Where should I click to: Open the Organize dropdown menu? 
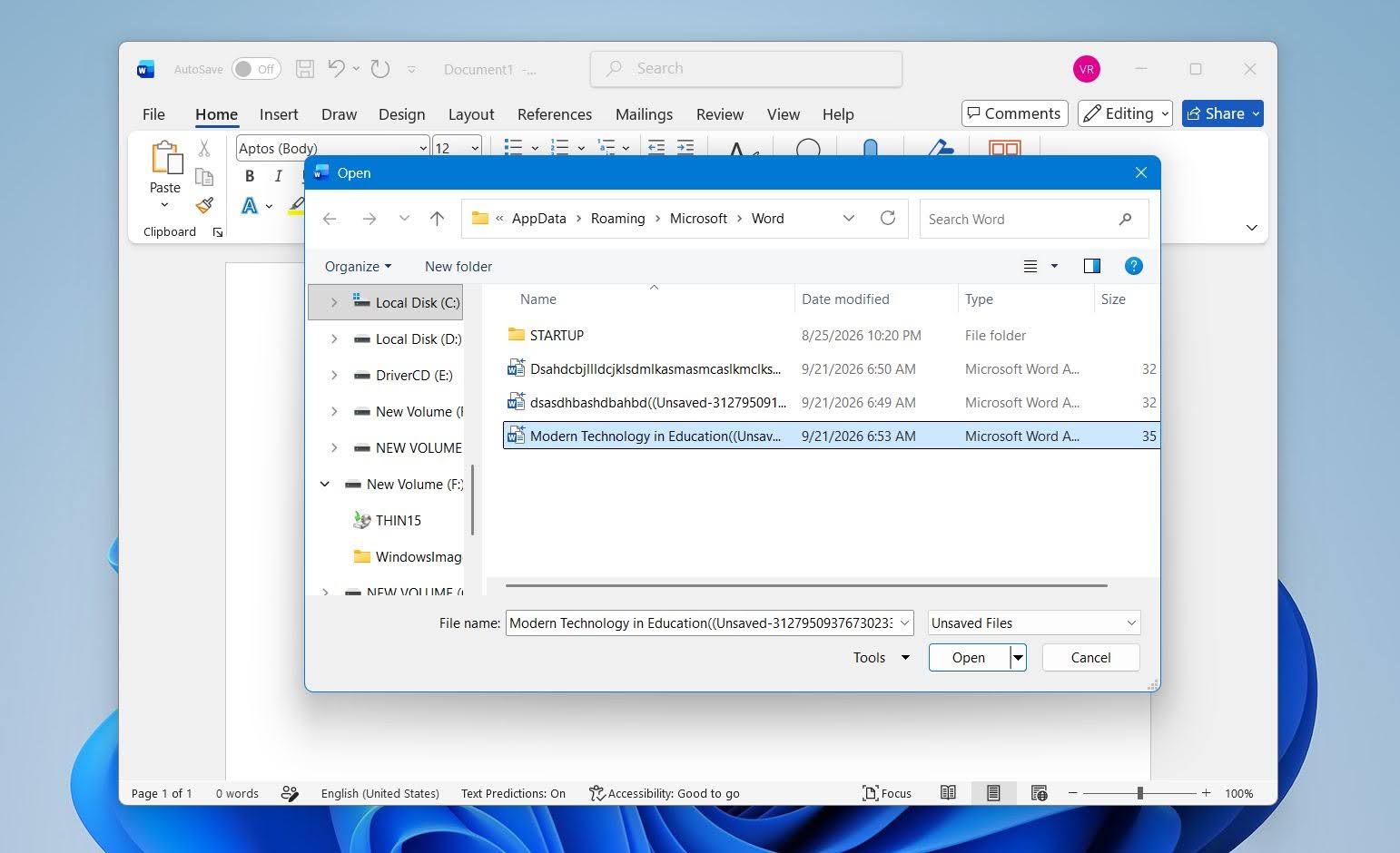(x=359, y=266)
